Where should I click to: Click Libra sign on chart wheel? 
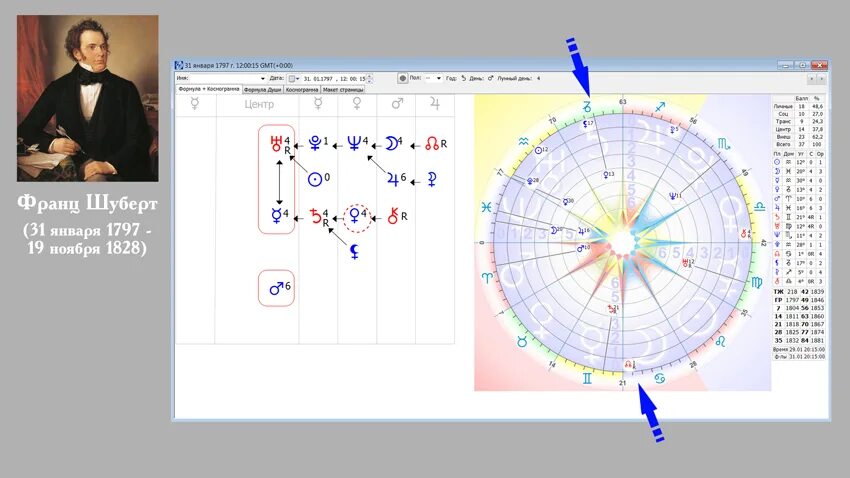(759, 206)
